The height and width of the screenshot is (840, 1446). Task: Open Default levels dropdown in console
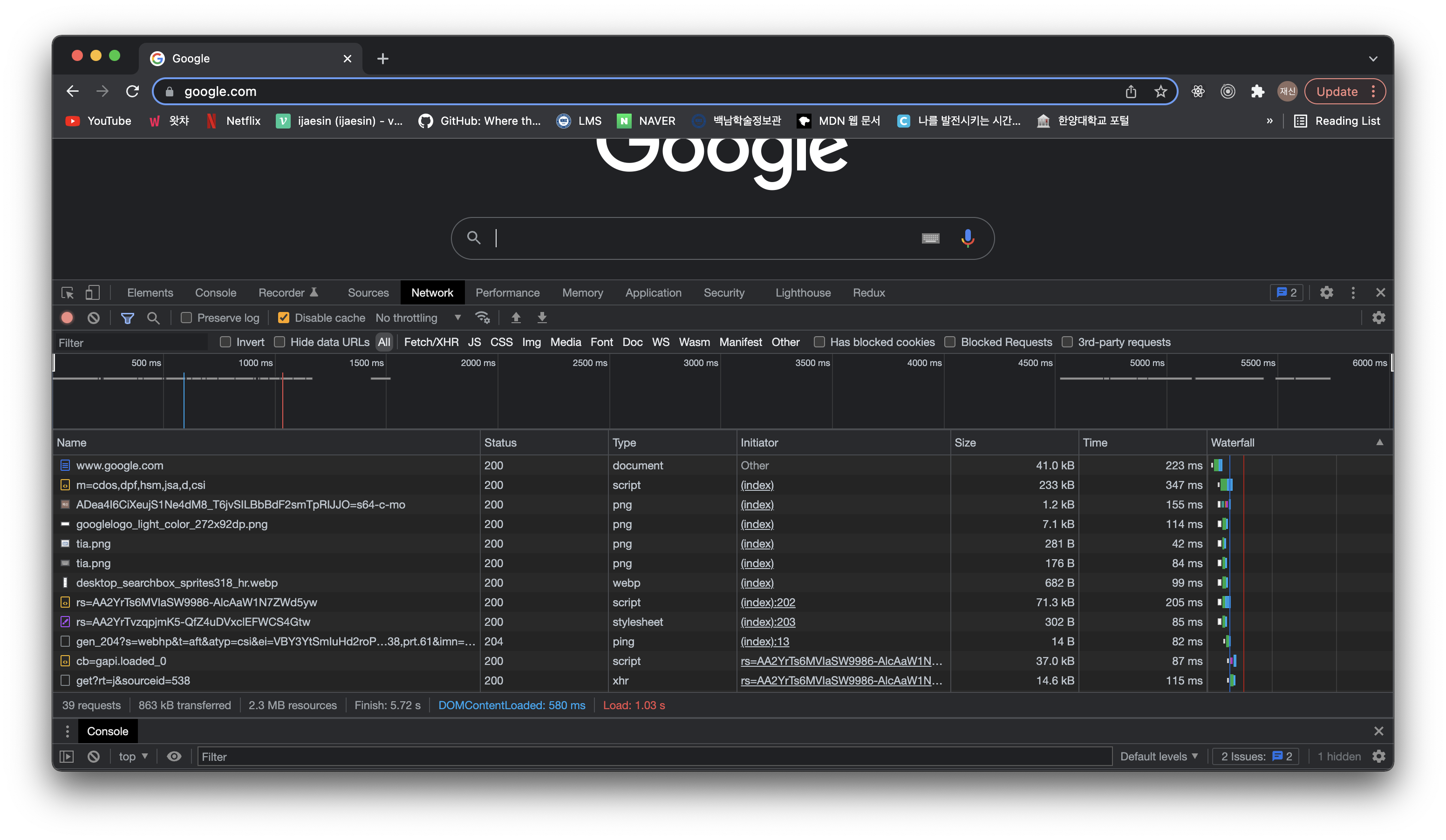[1159, 757]
